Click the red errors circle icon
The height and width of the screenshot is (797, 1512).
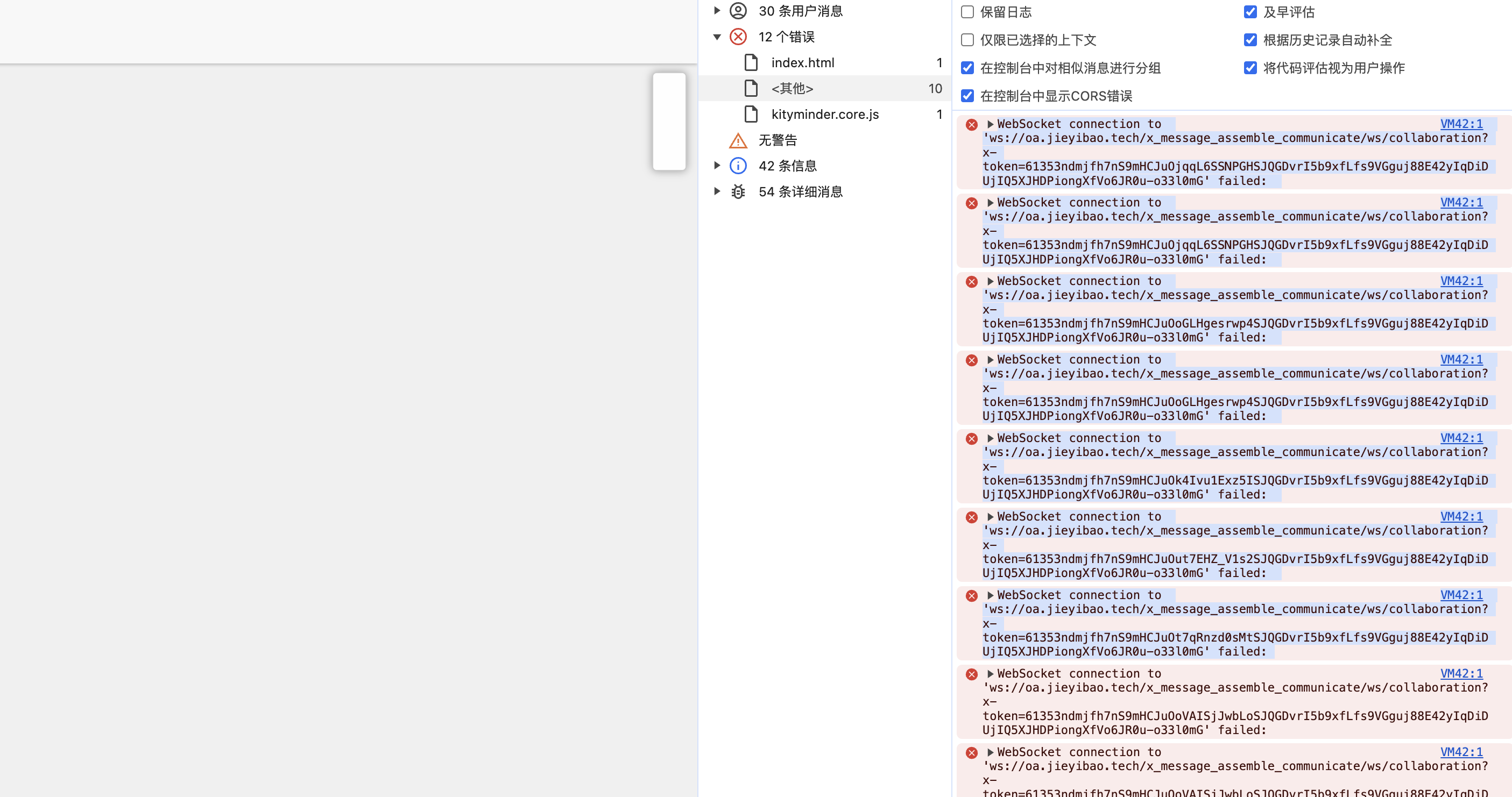click(738, 37)
